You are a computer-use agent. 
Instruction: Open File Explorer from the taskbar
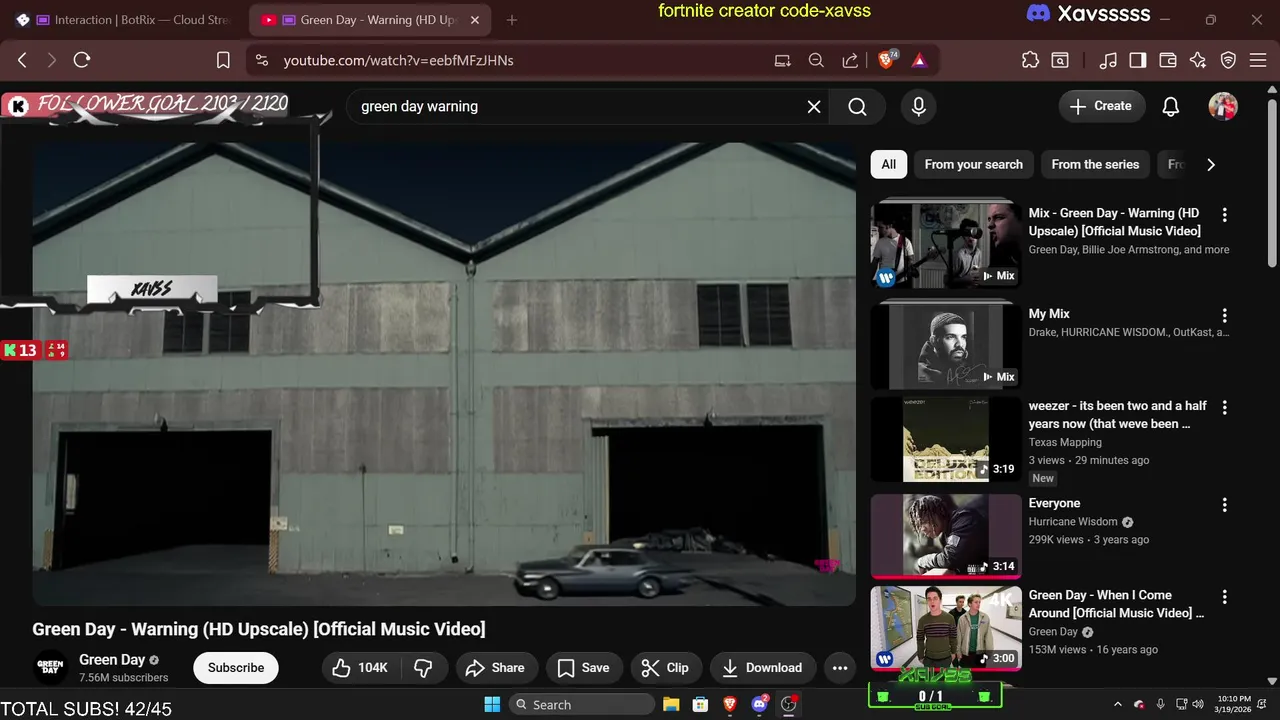point(671,704)
